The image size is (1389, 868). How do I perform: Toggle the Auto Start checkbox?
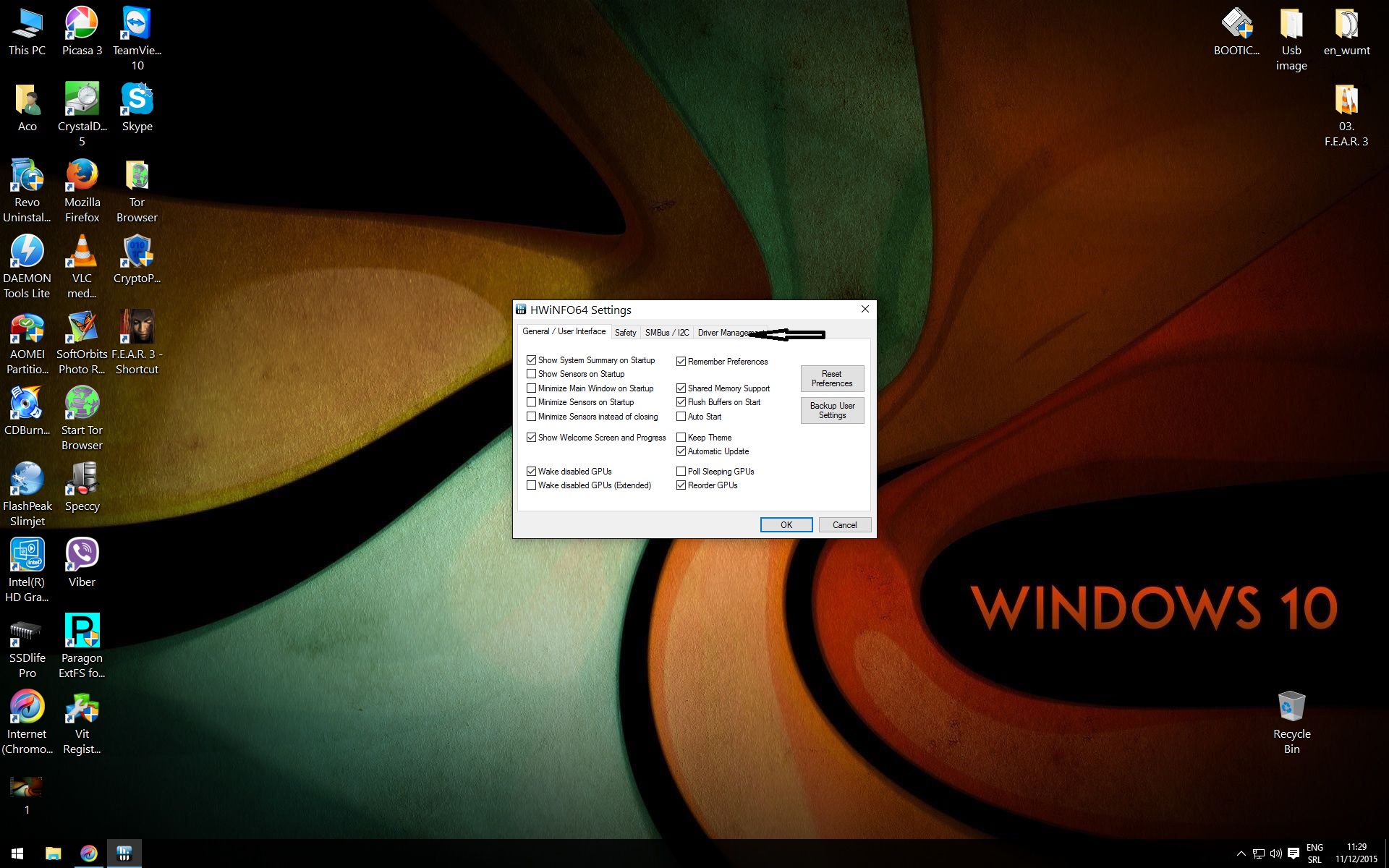681,417
